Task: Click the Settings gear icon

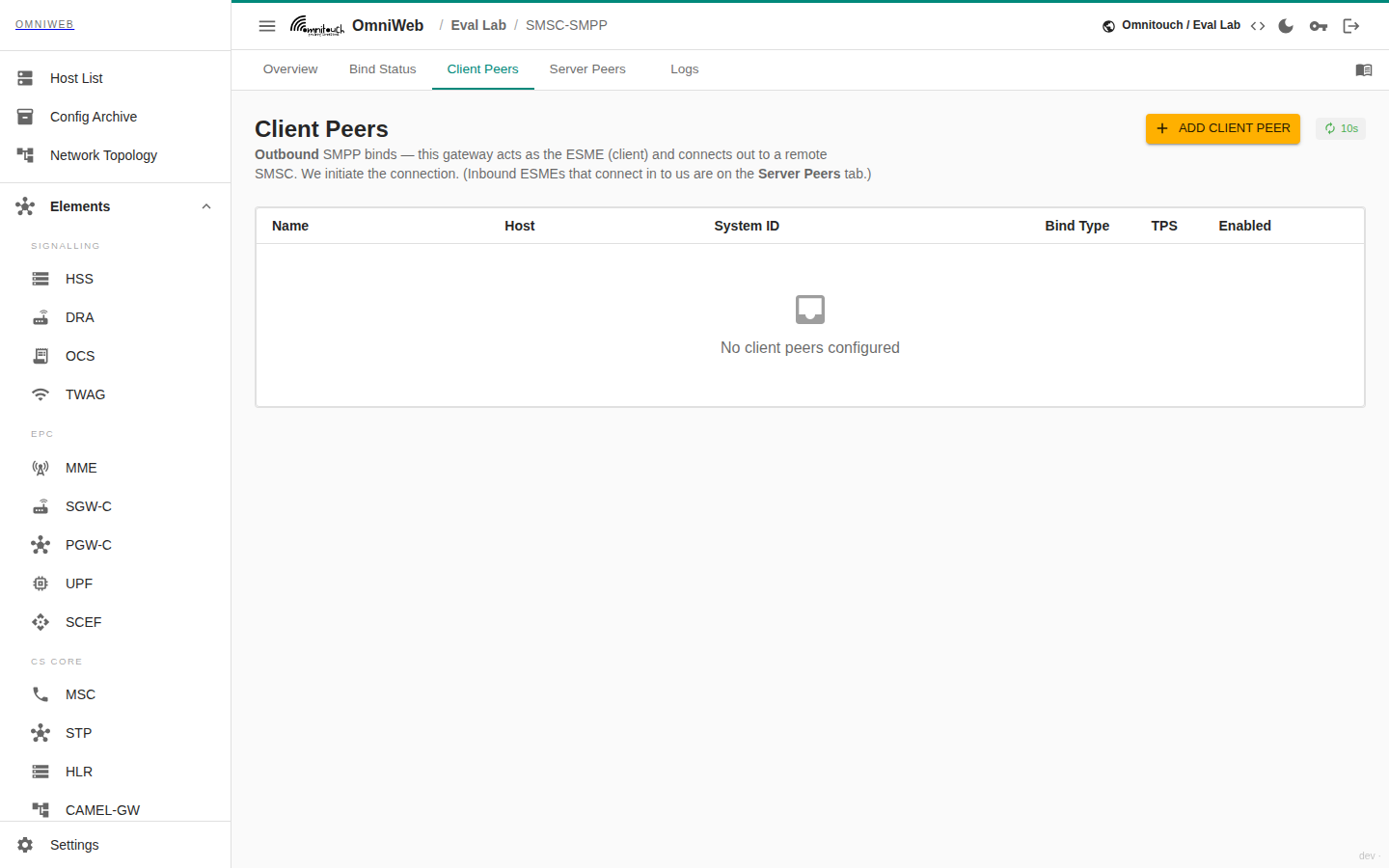Action: coord(25,845)
